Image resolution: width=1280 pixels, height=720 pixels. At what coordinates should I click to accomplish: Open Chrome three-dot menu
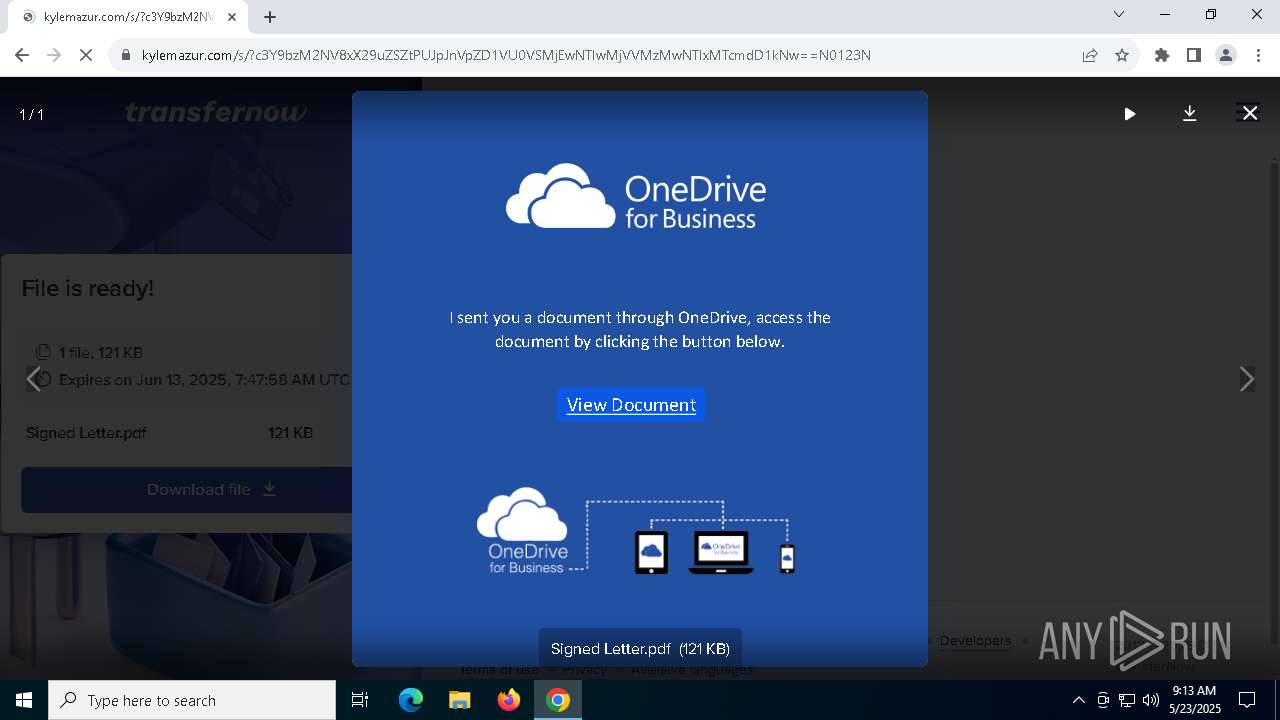coord(1258,55)
